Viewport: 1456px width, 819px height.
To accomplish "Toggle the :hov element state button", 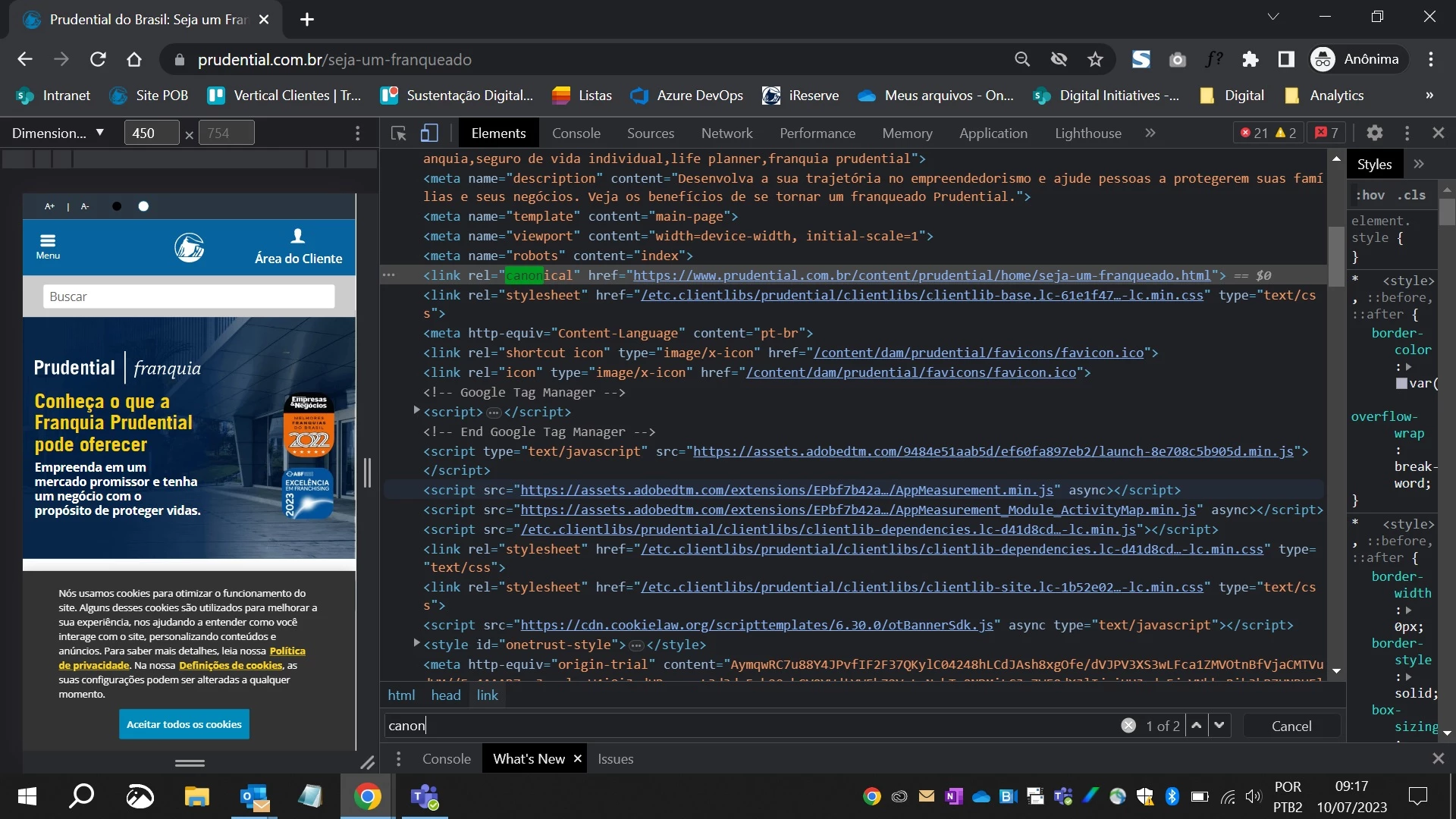I will pyautogui.click(x=1370, y=195).
